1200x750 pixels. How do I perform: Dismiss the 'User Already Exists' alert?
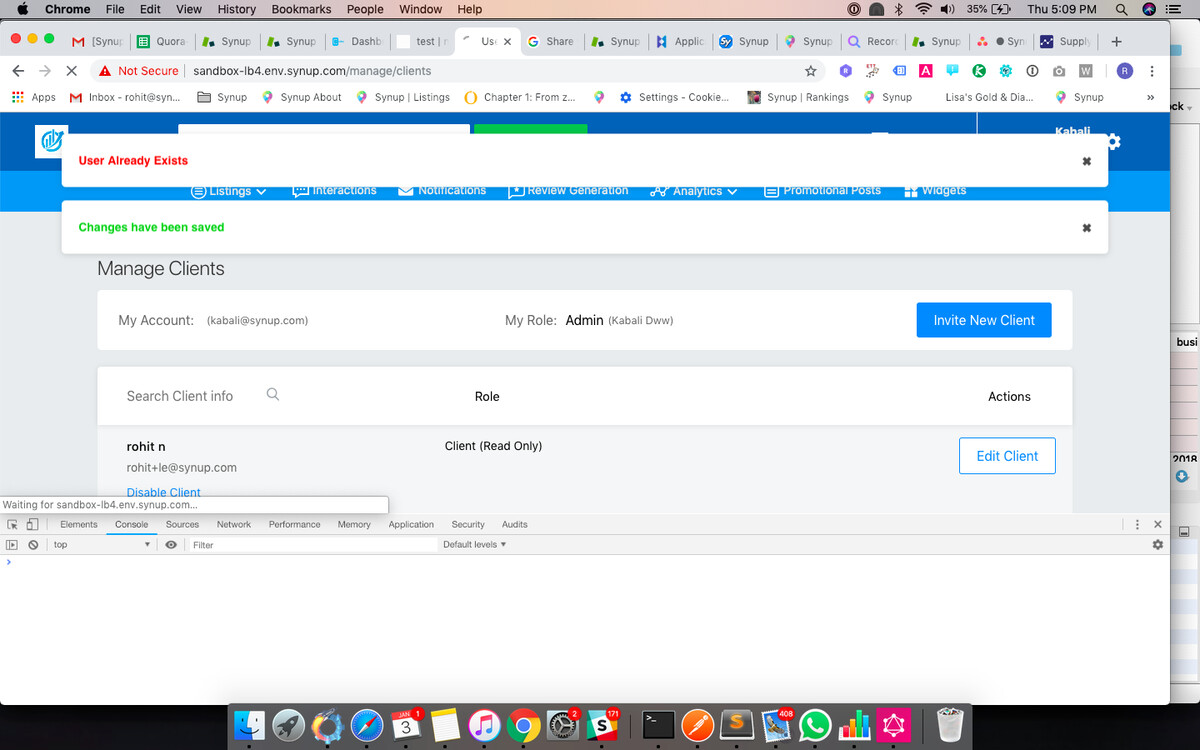(x=1086, y=161)
